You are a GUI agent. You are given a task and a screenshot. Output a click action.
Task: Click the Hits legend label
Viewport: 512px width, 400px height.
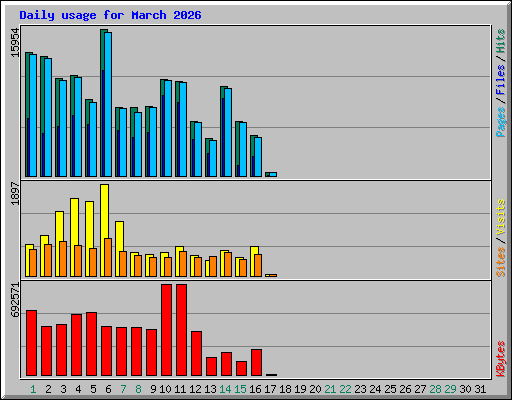[x=501, y=41]
